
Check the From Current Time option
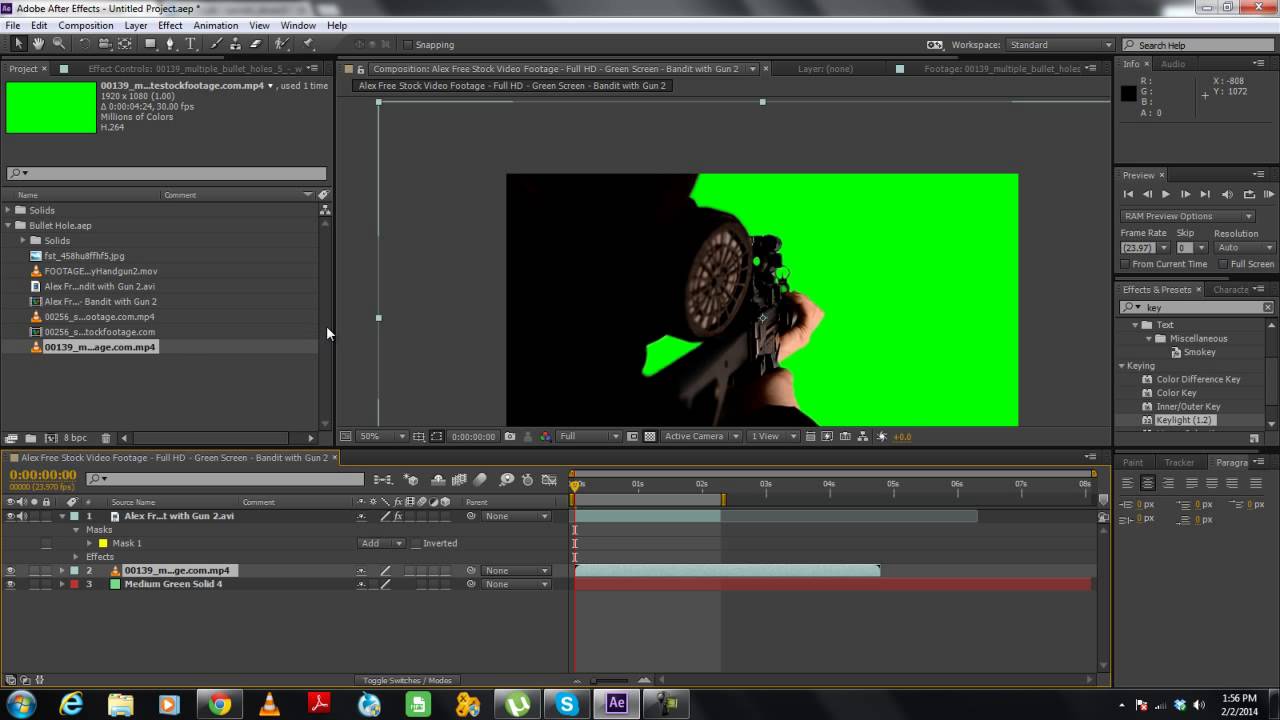[x=1125, y=264]
